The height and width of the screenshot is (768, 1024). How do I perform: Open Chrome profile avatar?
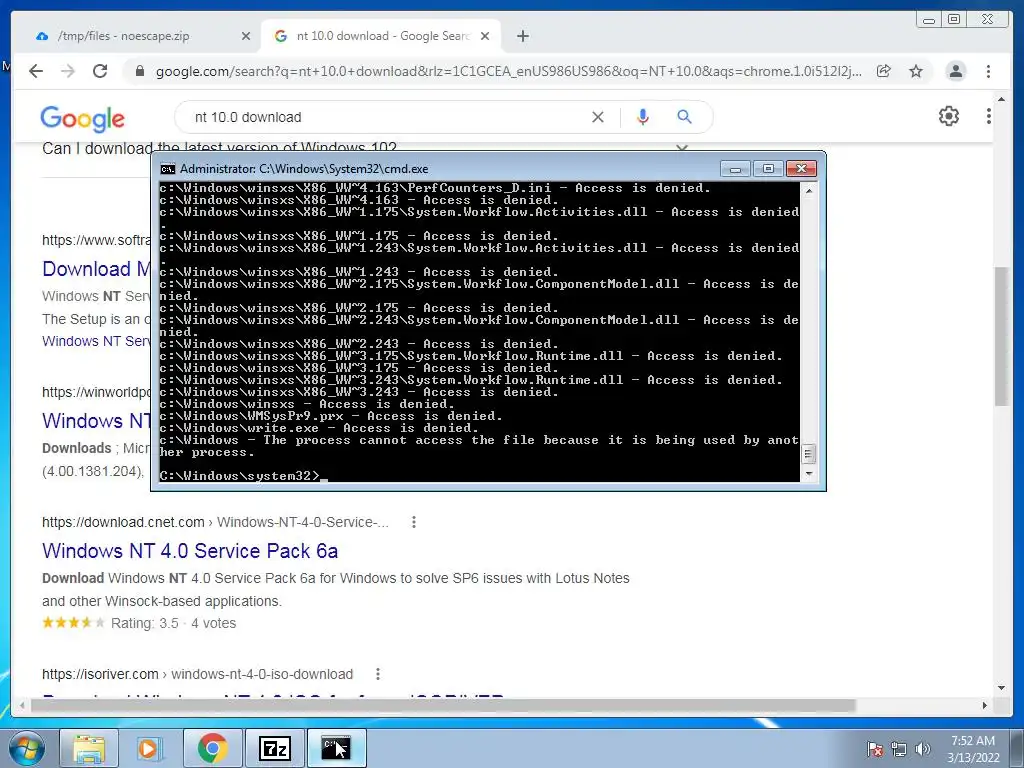[x=956, y=71]
